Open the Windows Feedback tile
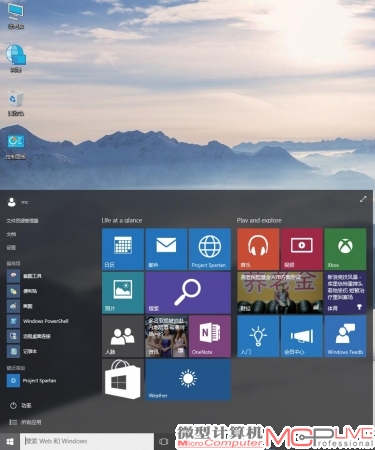Image resolution: width=375 pixels, height=450 pixels. point(345,336)
